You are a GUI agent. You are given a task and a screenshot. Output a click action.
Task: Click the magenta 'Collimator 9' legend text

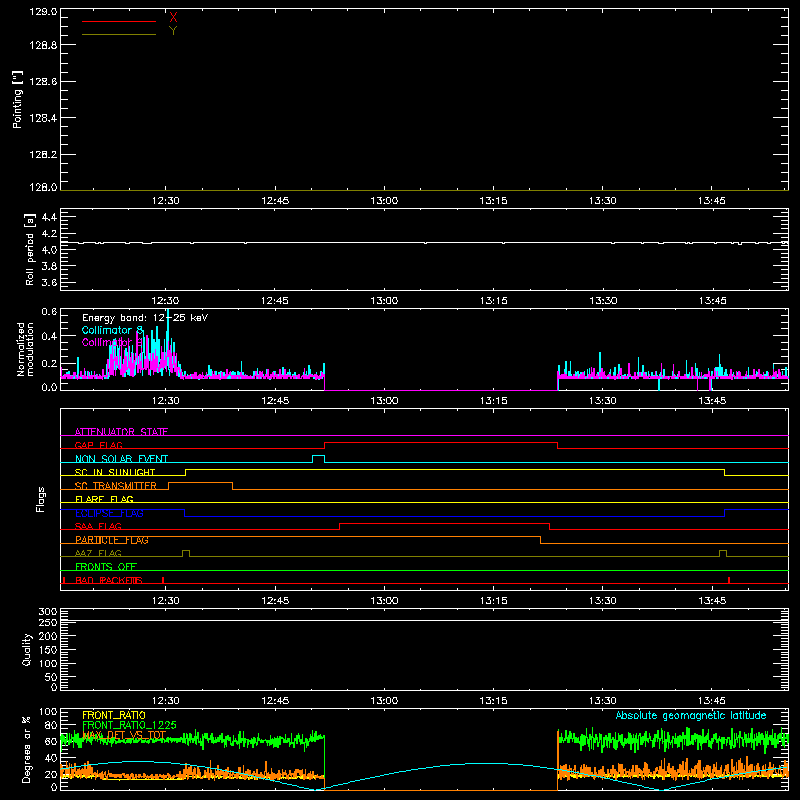(x=112, y=342)
